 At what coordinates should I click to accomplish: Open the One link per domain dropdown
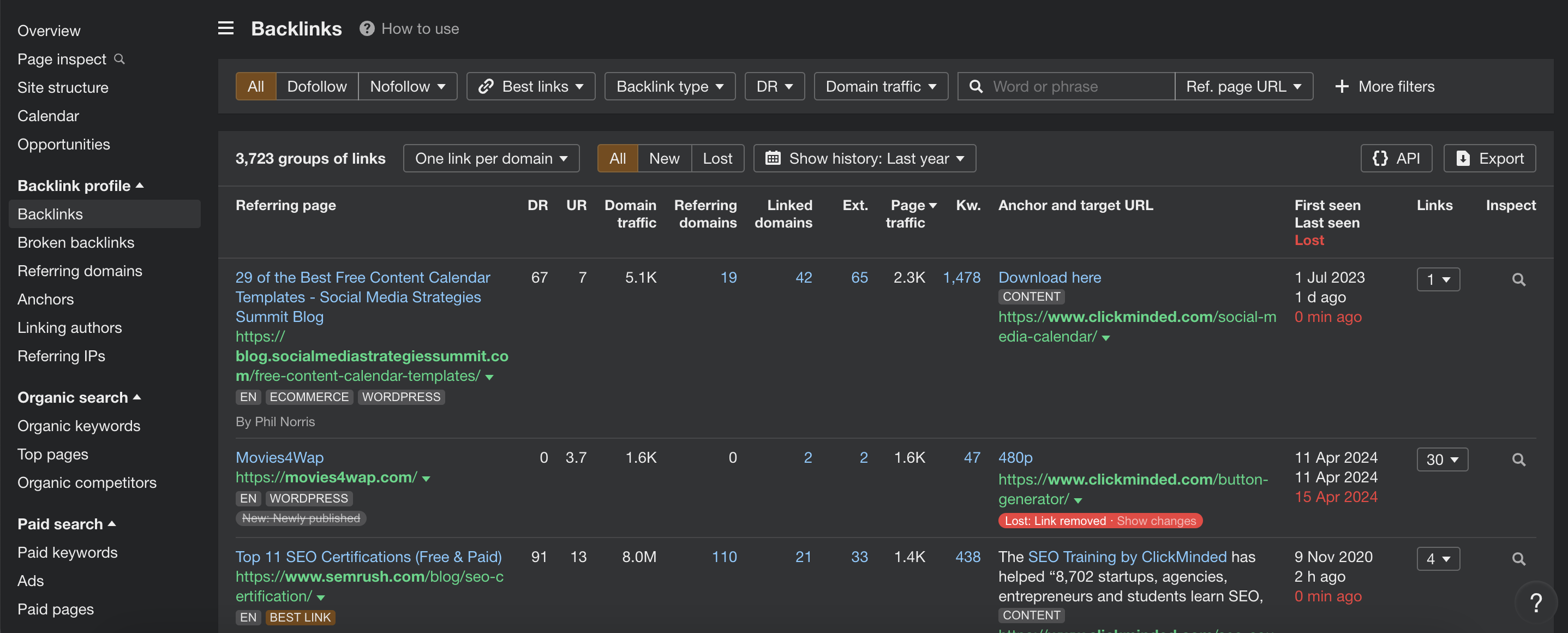click(x=490, y=158)
